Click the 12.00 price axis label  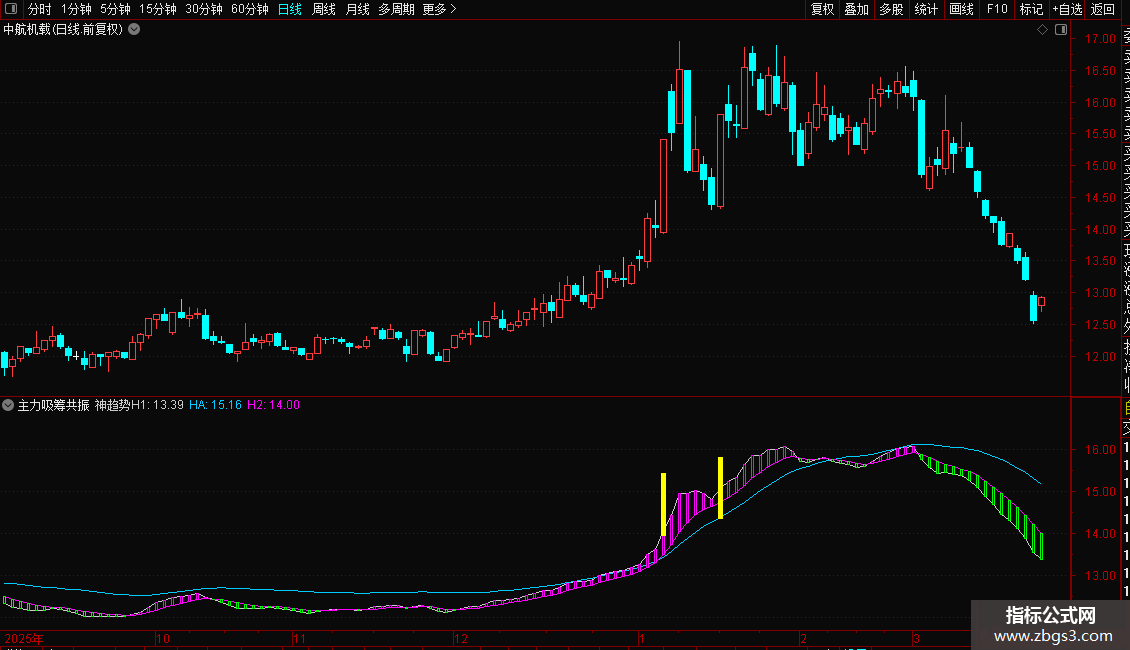[x=1100, y=357]
